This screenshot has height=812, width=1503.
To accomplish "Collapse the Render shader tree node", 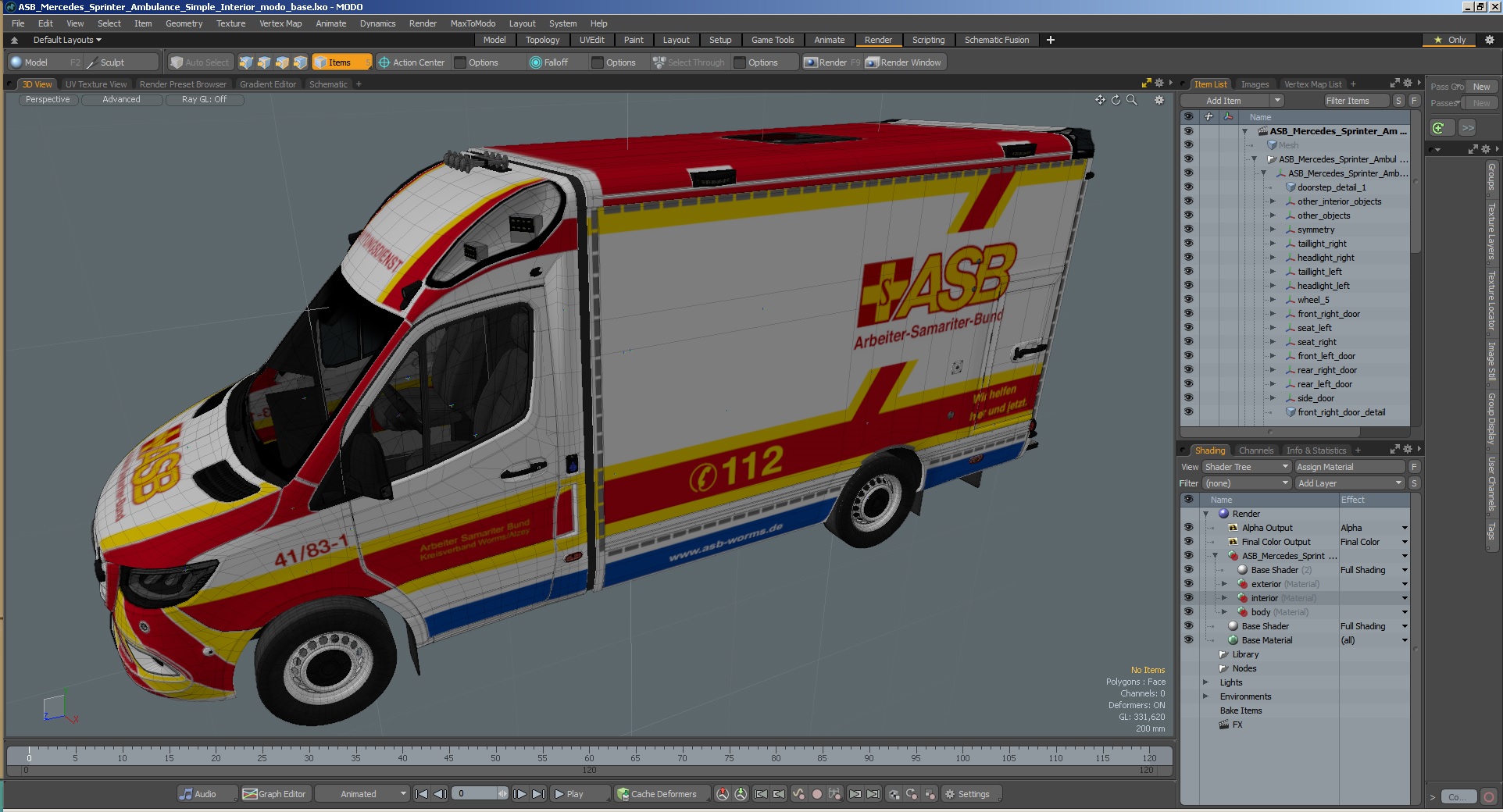I will pos(1205,514).
